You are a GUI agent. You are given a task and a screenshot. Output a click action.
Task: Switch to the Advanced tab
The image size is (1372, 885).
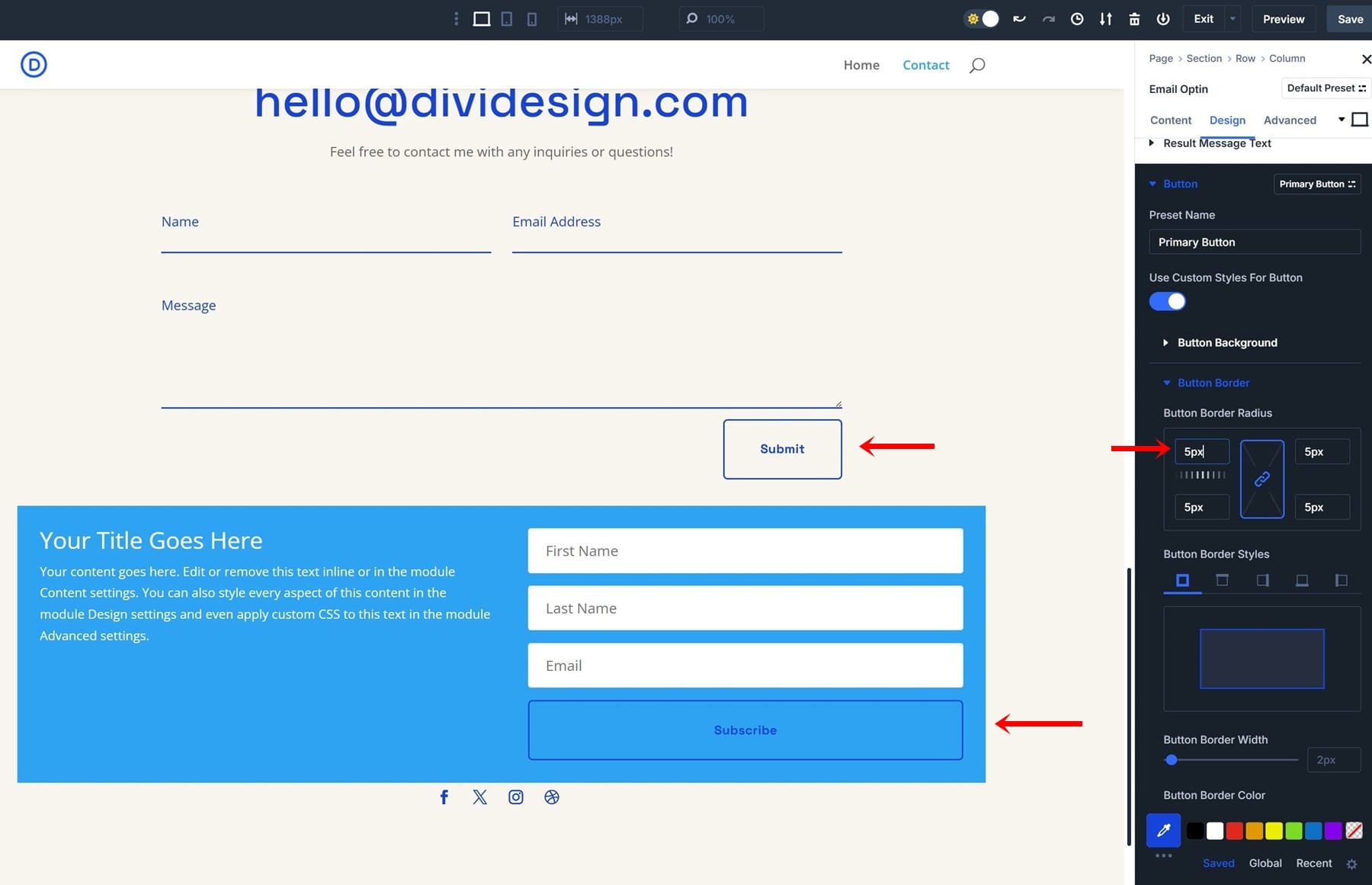1290,120
